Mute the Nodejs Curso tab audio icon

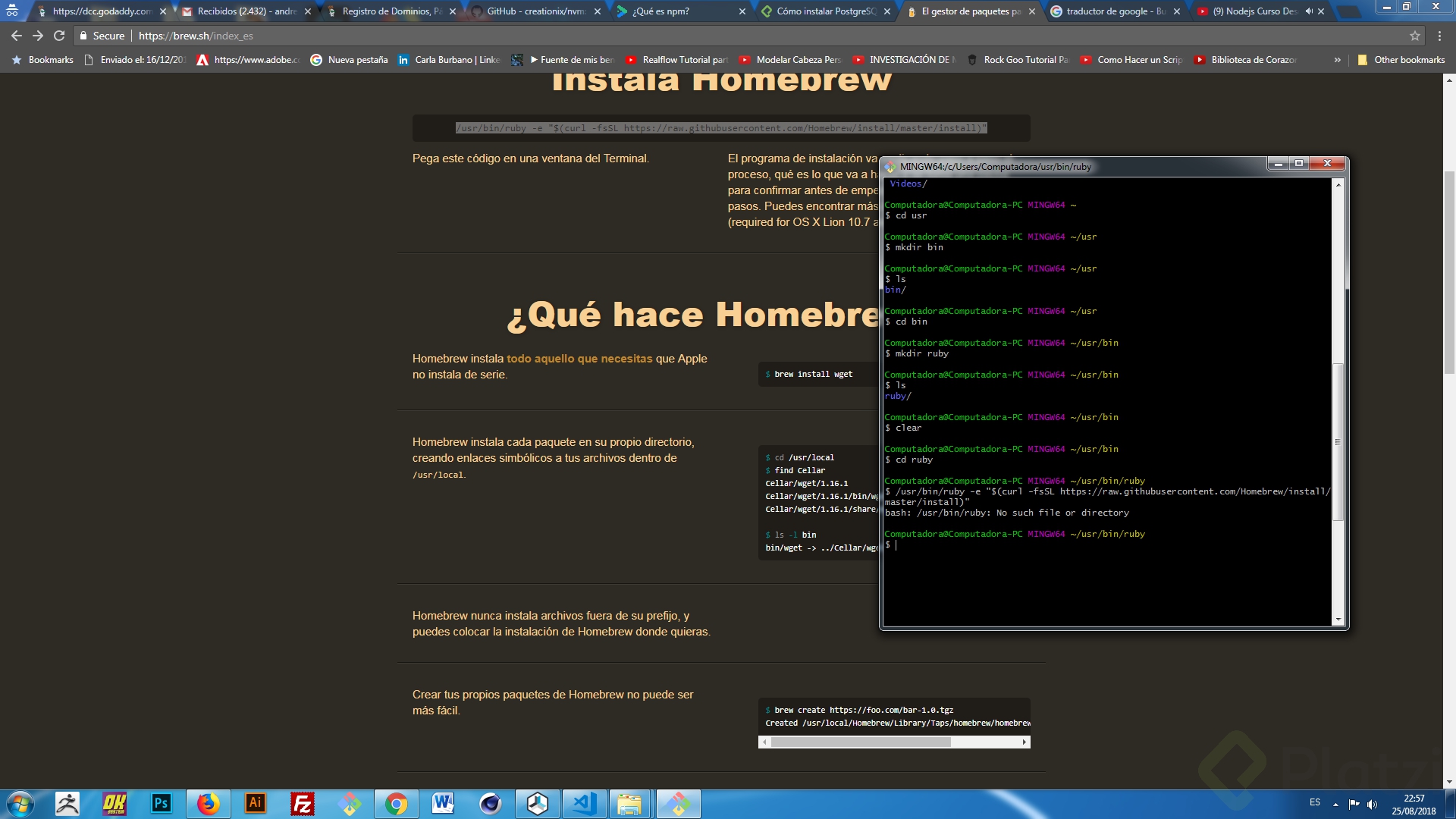pyautogui.click(x=1309, y=11)
